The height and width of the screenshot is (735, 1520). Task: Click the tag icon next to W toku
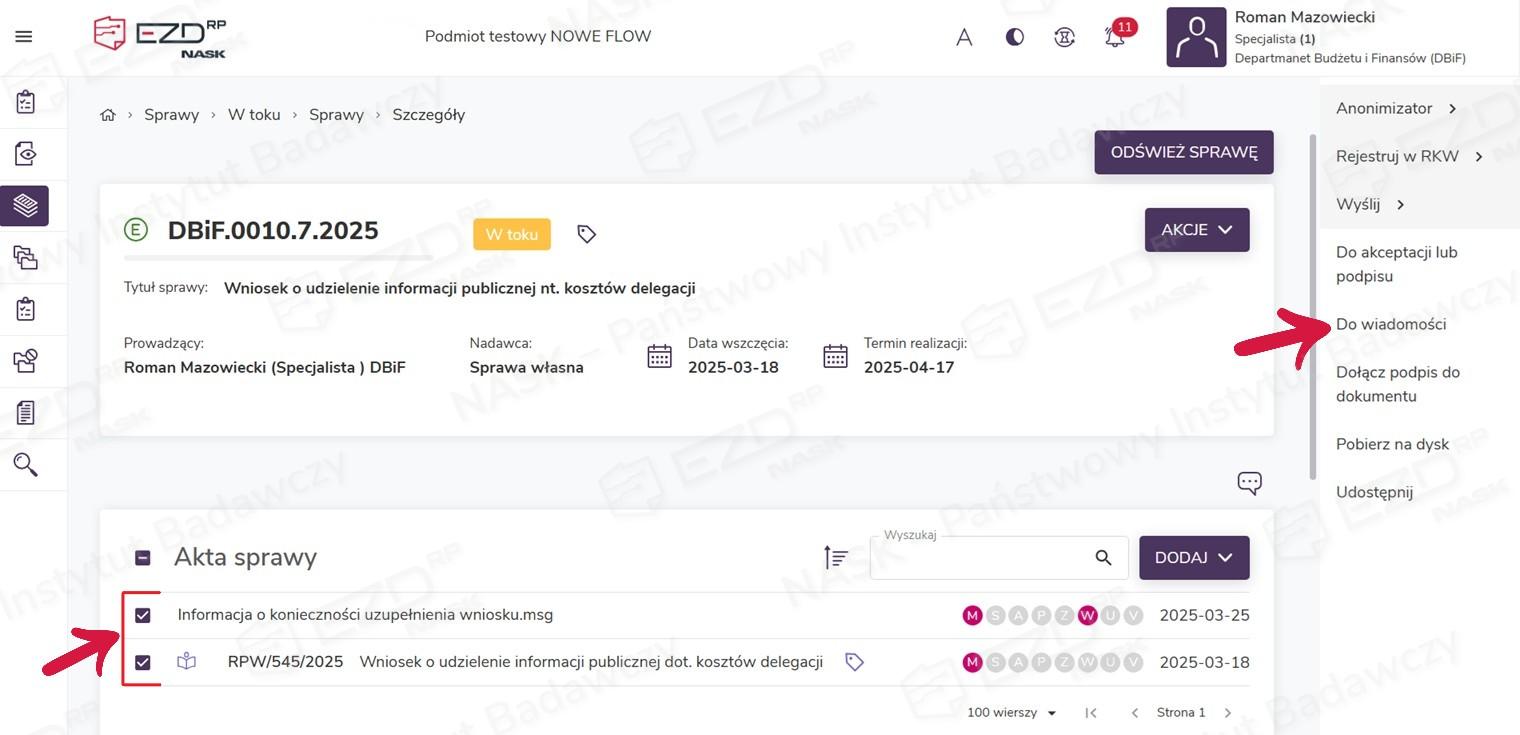(x=587, y=234)
